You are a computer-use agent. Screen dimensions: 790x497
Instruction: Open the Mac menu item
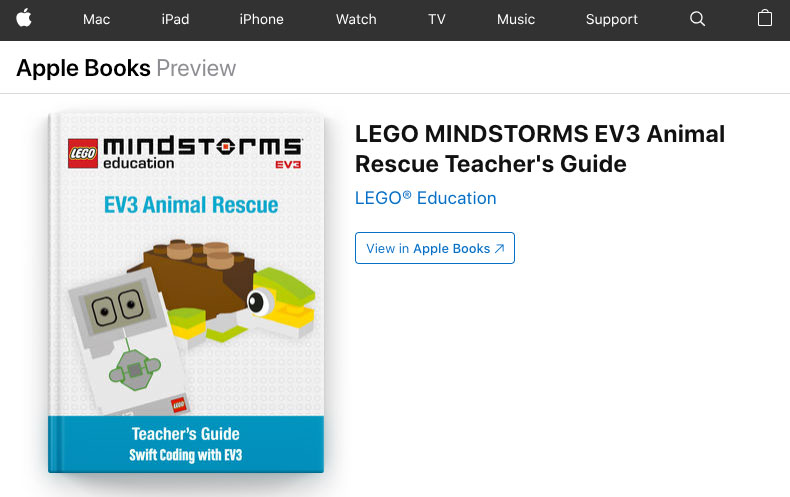(x=96, y=19)
